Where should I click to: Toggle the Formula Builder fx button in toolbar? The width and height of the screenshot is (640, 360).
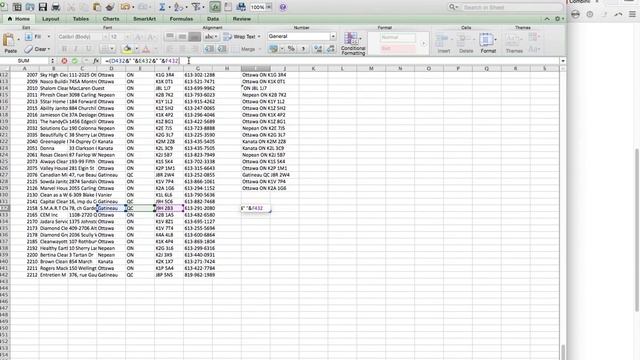(215, 7)
